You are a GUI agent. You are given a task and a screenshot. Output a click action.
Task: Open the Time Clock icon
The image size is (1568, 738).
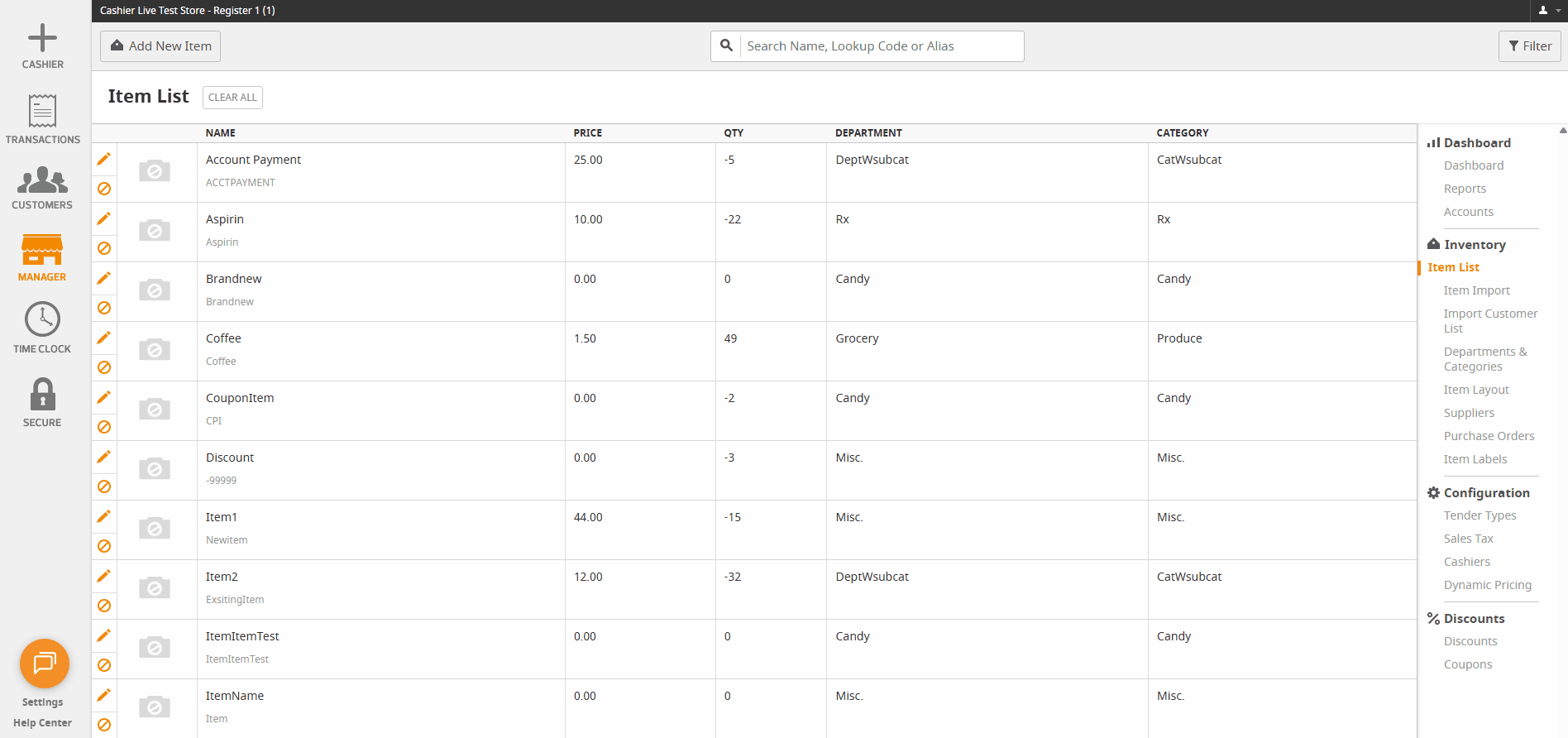[x=42, y=319]
